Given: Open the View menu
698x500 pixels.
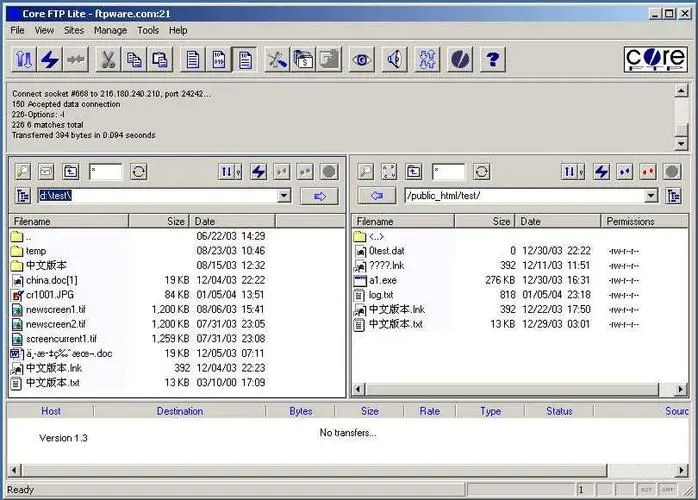Looking at the screenshot, I should (x=44, y=30).
